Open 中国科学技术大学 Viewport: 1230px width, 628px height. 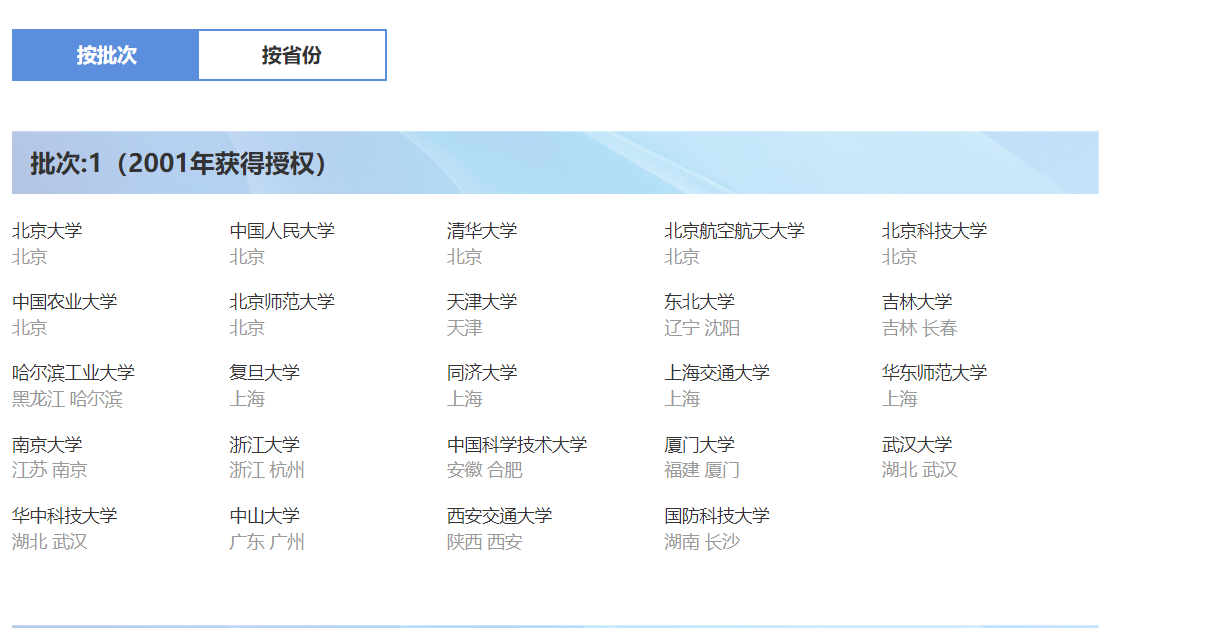pyautogui.click(x=517, y=443)
